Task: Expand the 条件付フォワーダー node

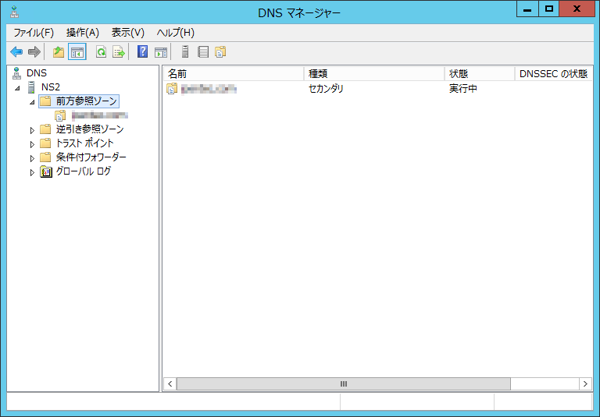Action: [32, 158]
